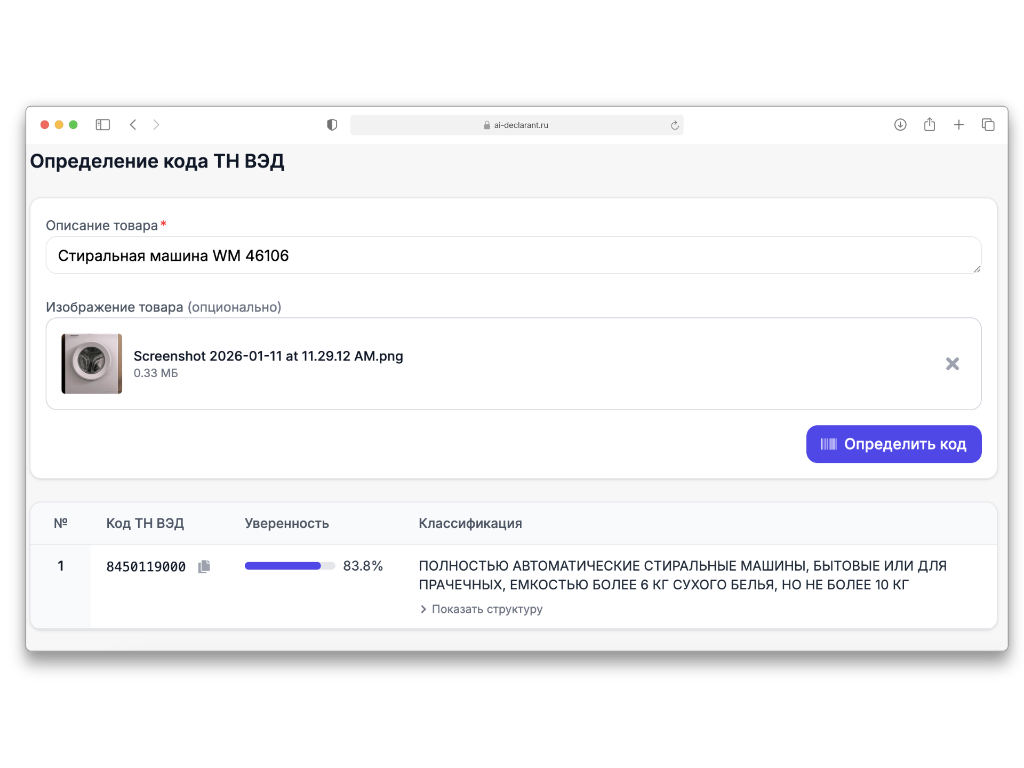Viewport: 1024px width, 768px height.
Task: Select the 8450119000 code text
Action: tap(146, 567)
